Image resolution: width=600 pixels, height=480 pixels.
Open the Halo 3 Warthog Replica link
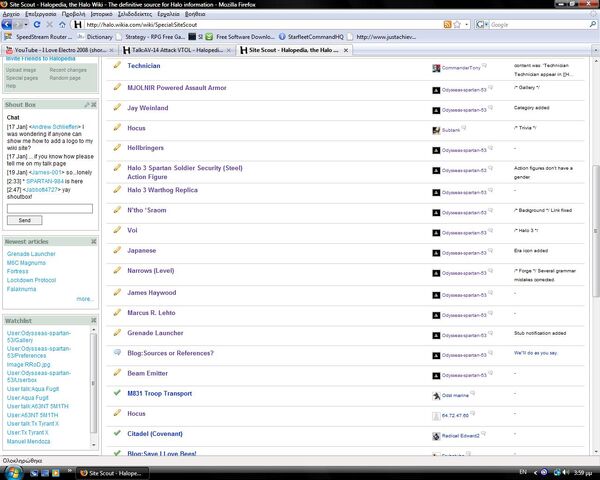163,190
